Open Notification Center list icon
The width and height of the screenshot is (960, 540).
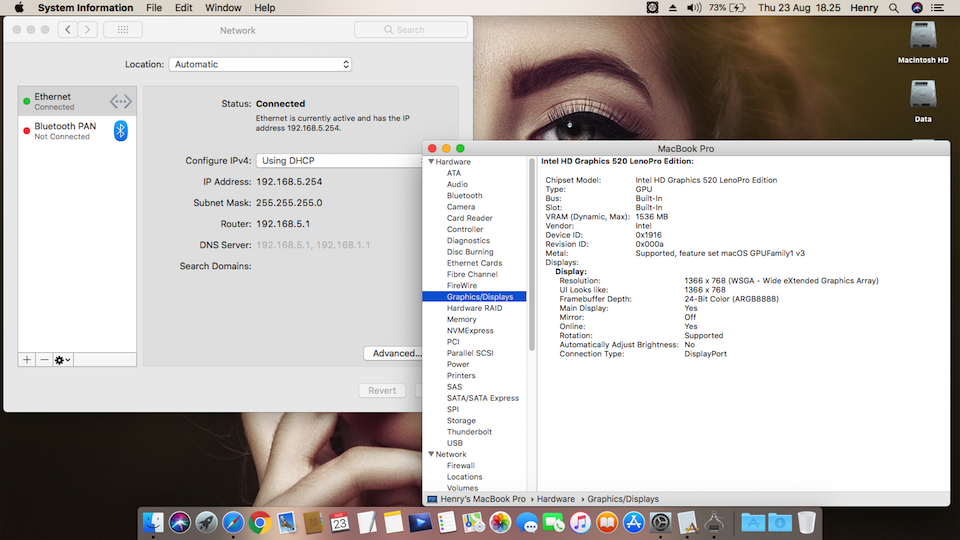coord(937,8)
